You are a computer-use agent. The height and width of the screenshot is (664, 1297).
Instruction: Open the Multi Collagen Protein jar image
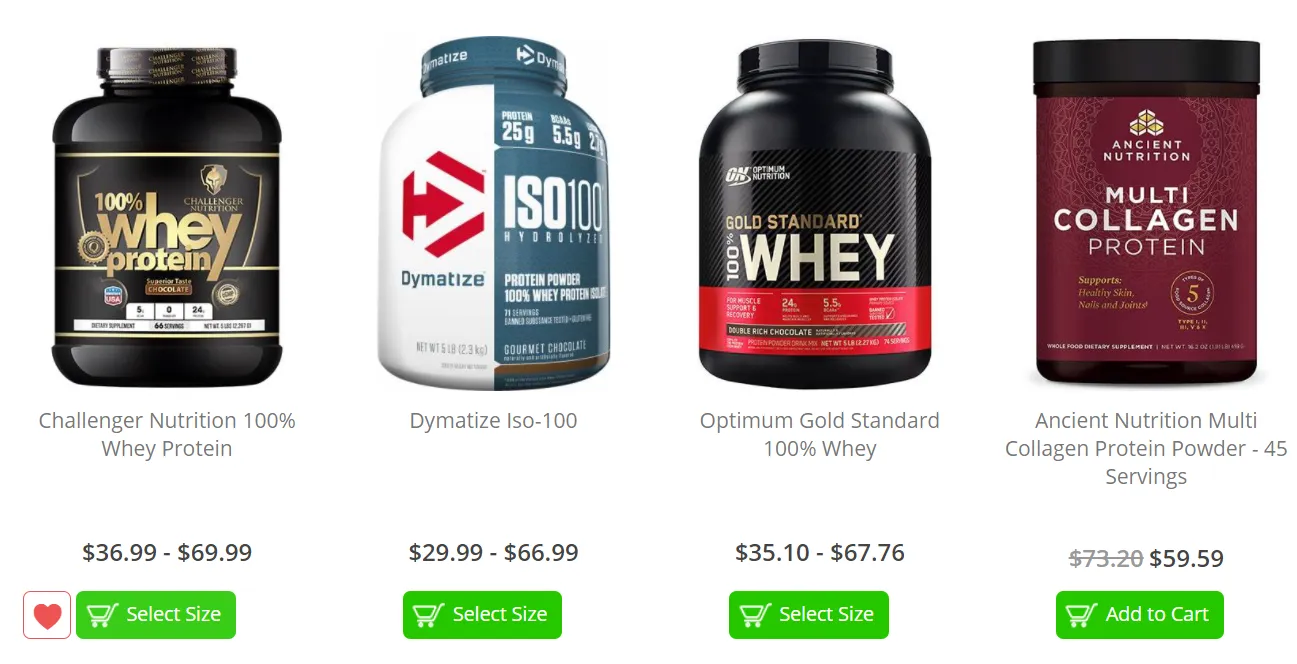pos(1146,212)
